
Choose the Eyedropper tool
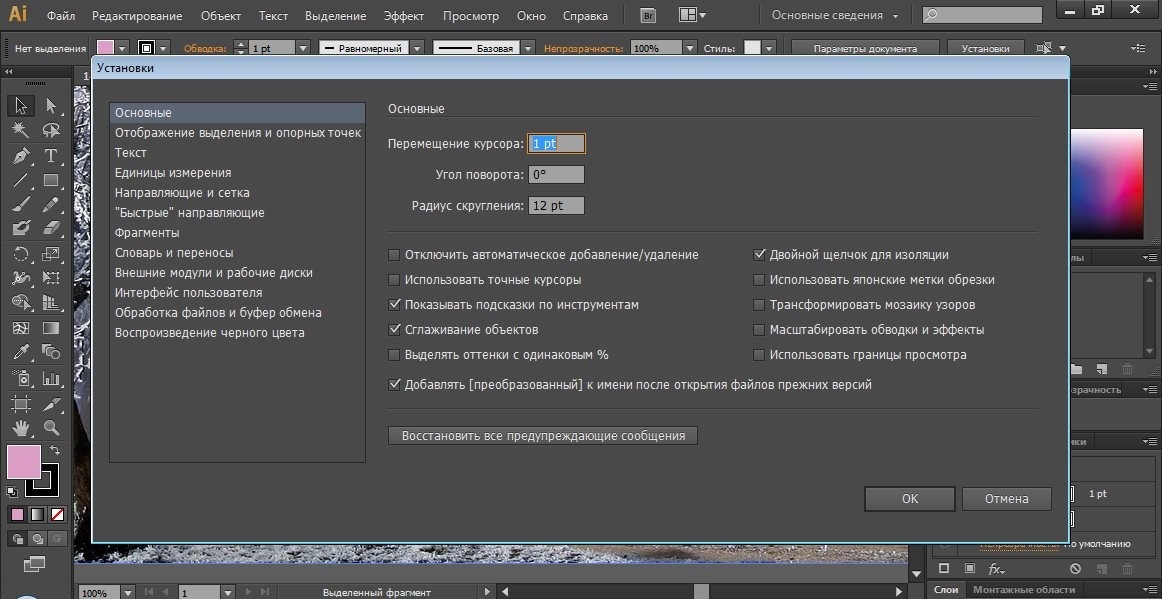coord(20,352)
